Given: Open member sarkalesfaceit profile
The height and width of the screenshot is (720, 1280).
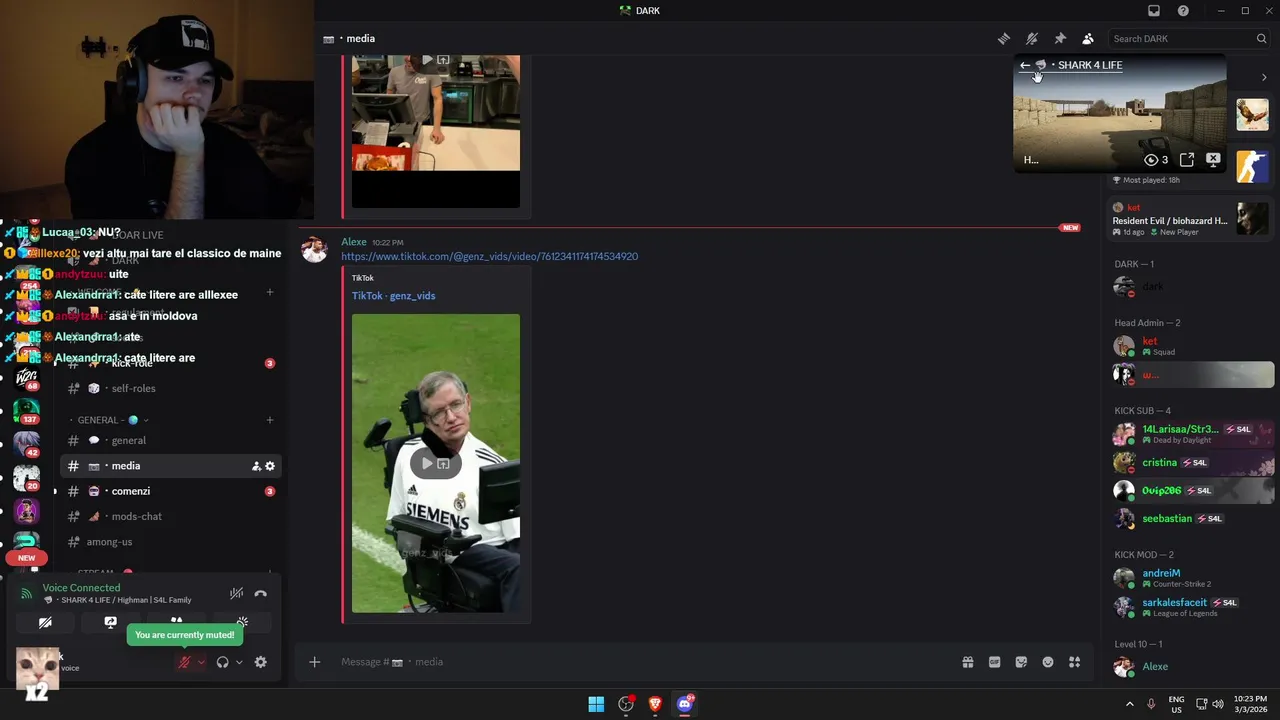Looking at the screenshot, I should tap(1190, 607).
